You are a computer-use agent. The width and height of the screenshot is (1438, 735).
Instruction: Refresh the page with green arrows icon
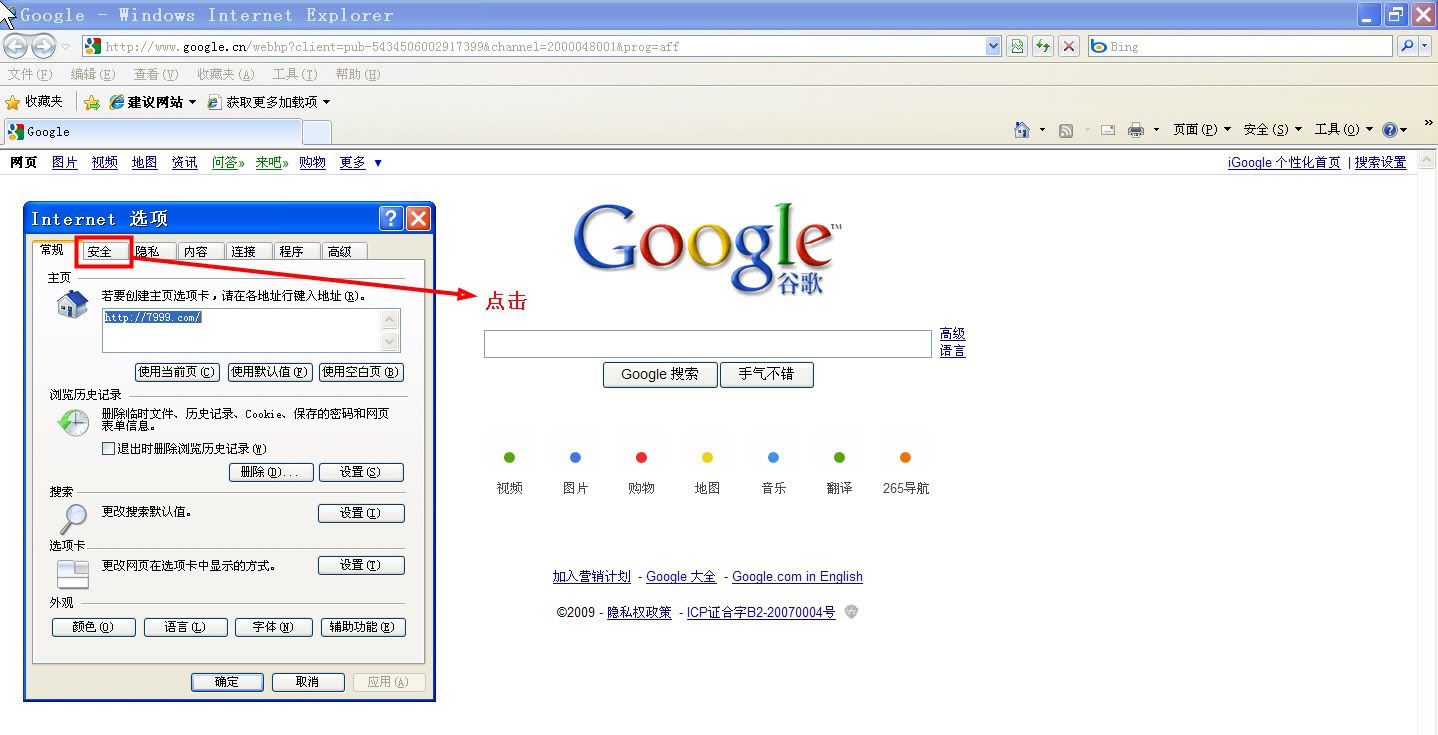pos(1043,46)
